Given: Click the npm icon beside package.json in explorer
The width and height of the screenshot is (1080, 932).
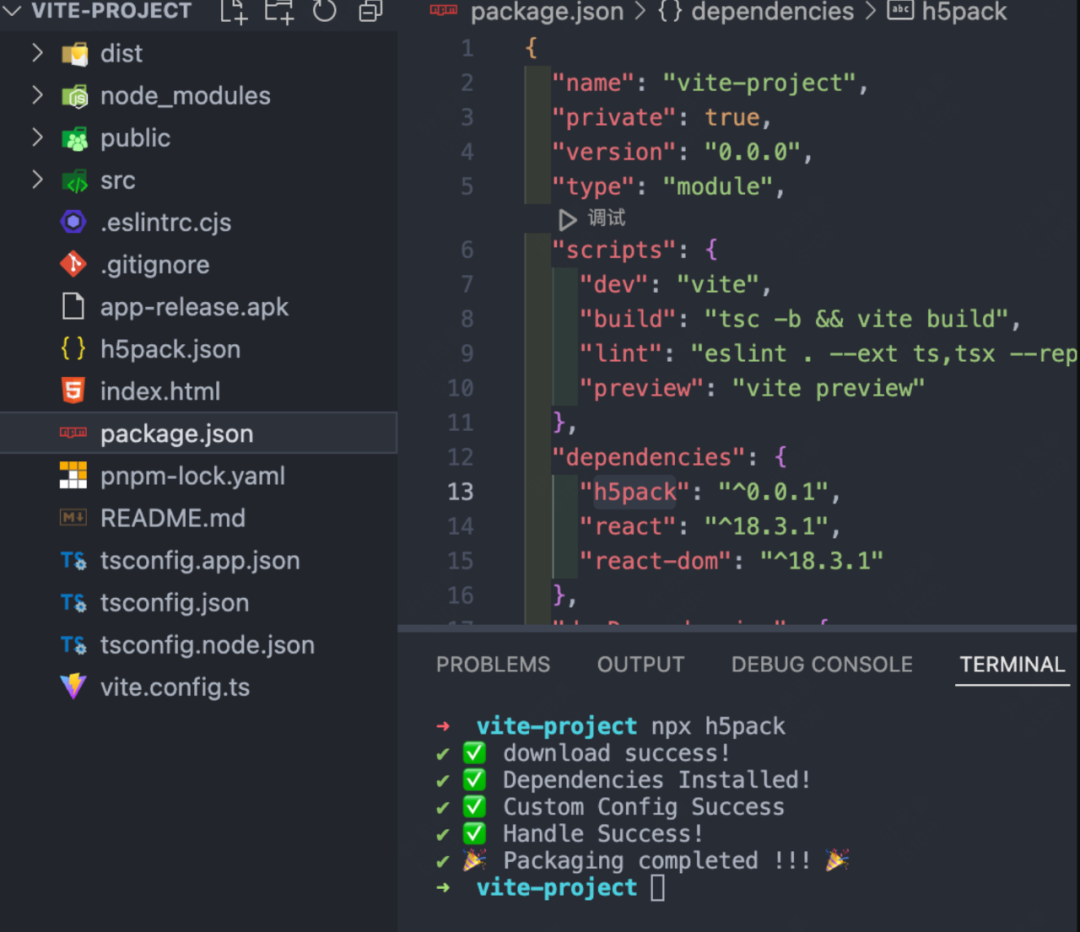Looking at the screenshot, I should [74, 433].
